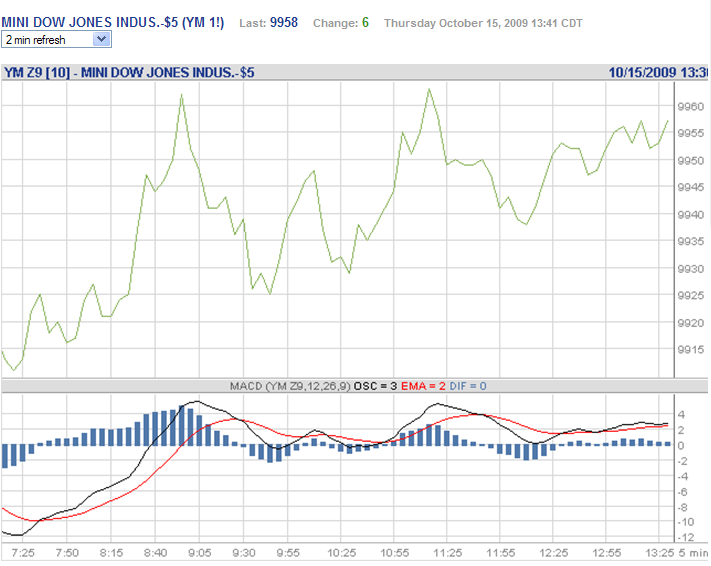Viewport: 711px width, 566px height.
Task: Click the OSC = 3 indicator value
Action: click(375, 386)
